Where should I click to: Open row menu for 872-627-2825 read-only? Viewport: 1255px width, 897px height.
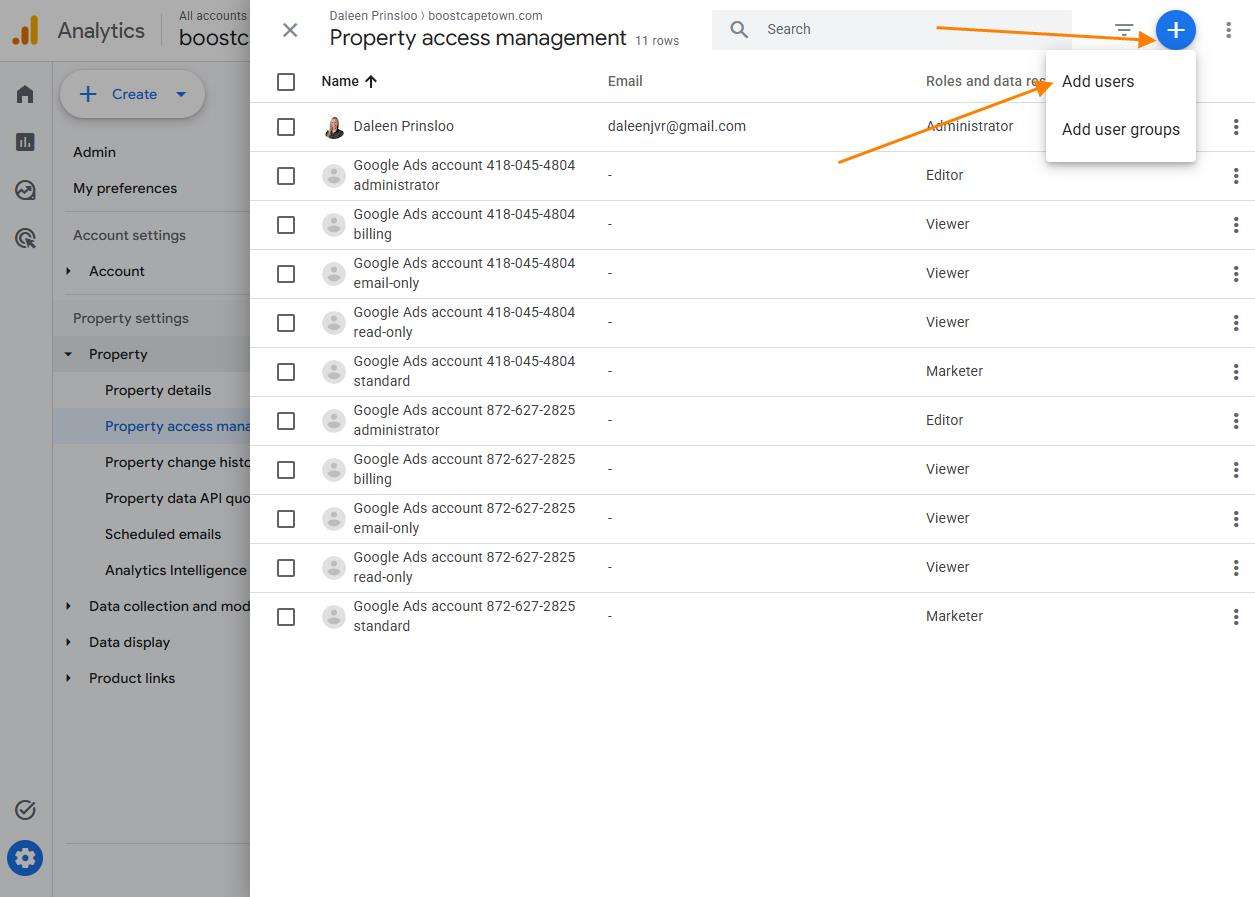point(1236,568)
